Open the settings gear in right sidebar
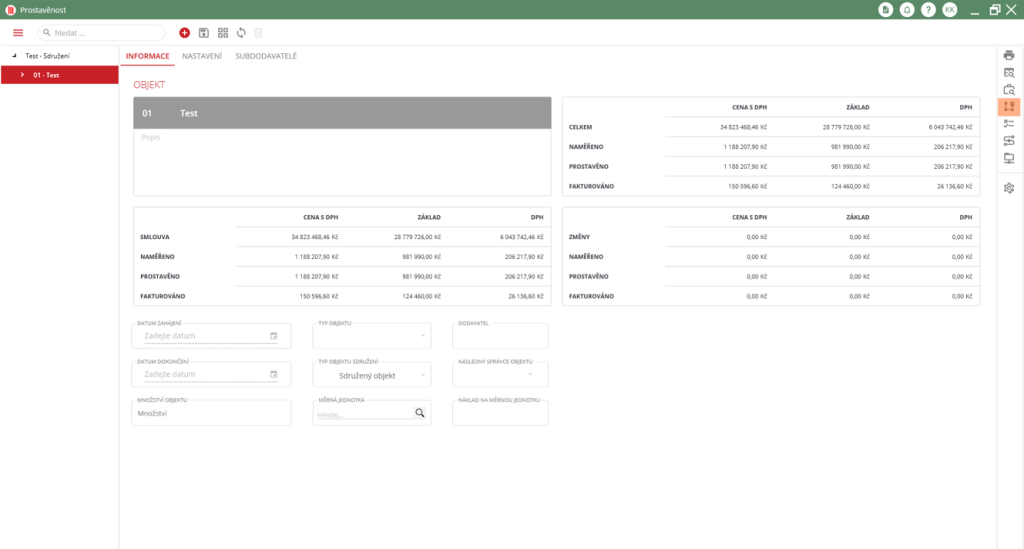The image size is (1024, 549). pos(1009,188)
